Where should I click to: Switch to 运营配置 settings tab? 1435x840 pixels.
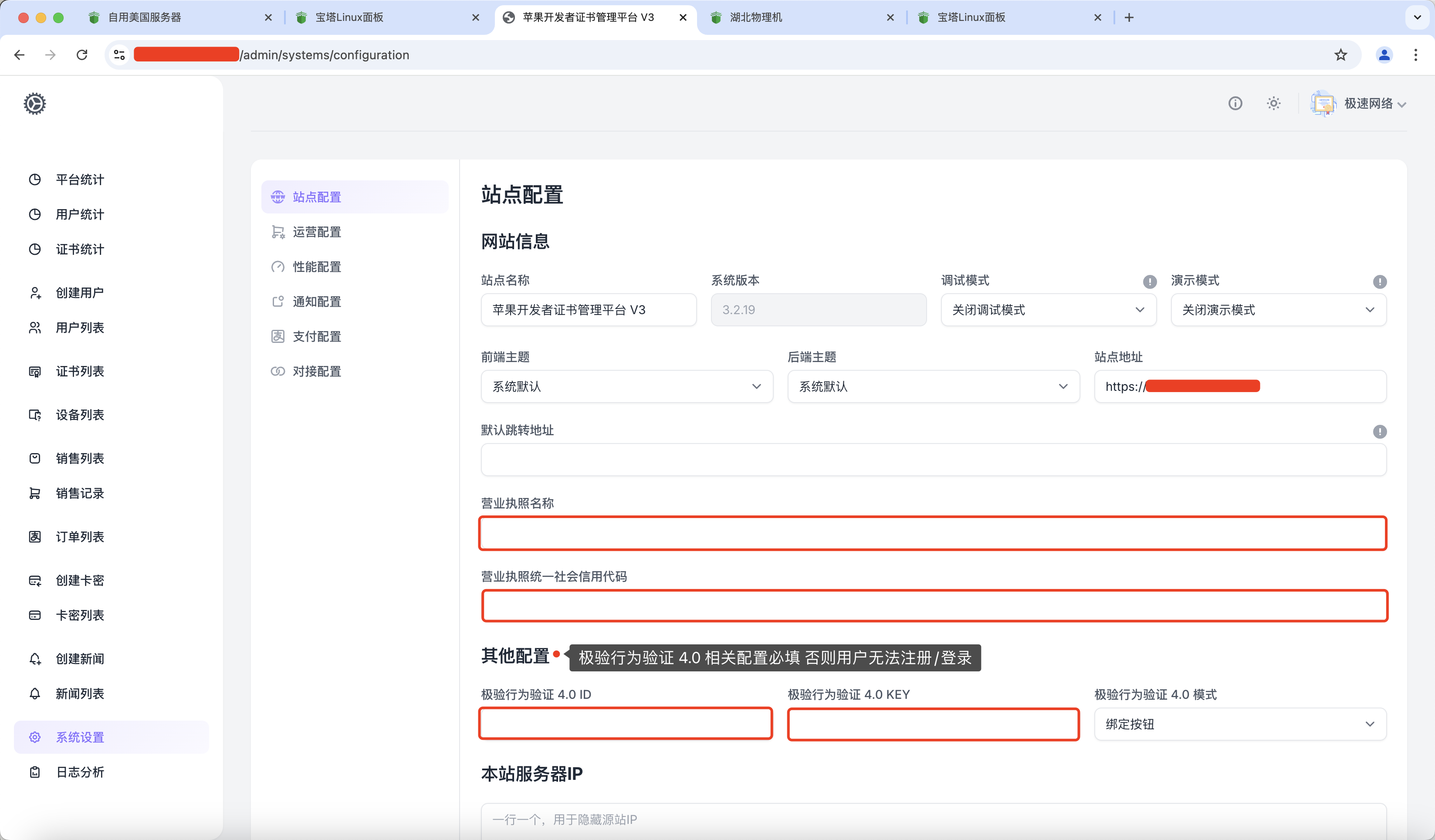point(355,232)
